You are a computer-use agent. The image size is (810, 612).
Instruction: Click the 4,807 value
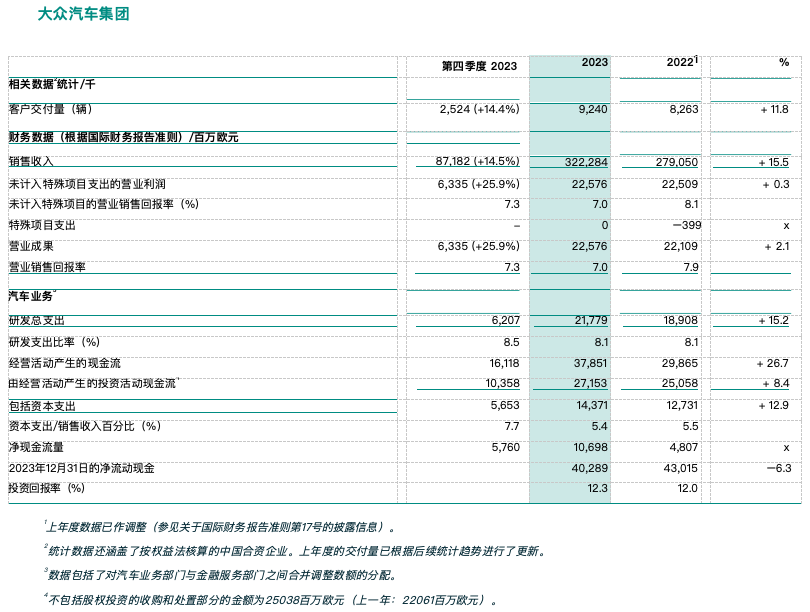683,447
